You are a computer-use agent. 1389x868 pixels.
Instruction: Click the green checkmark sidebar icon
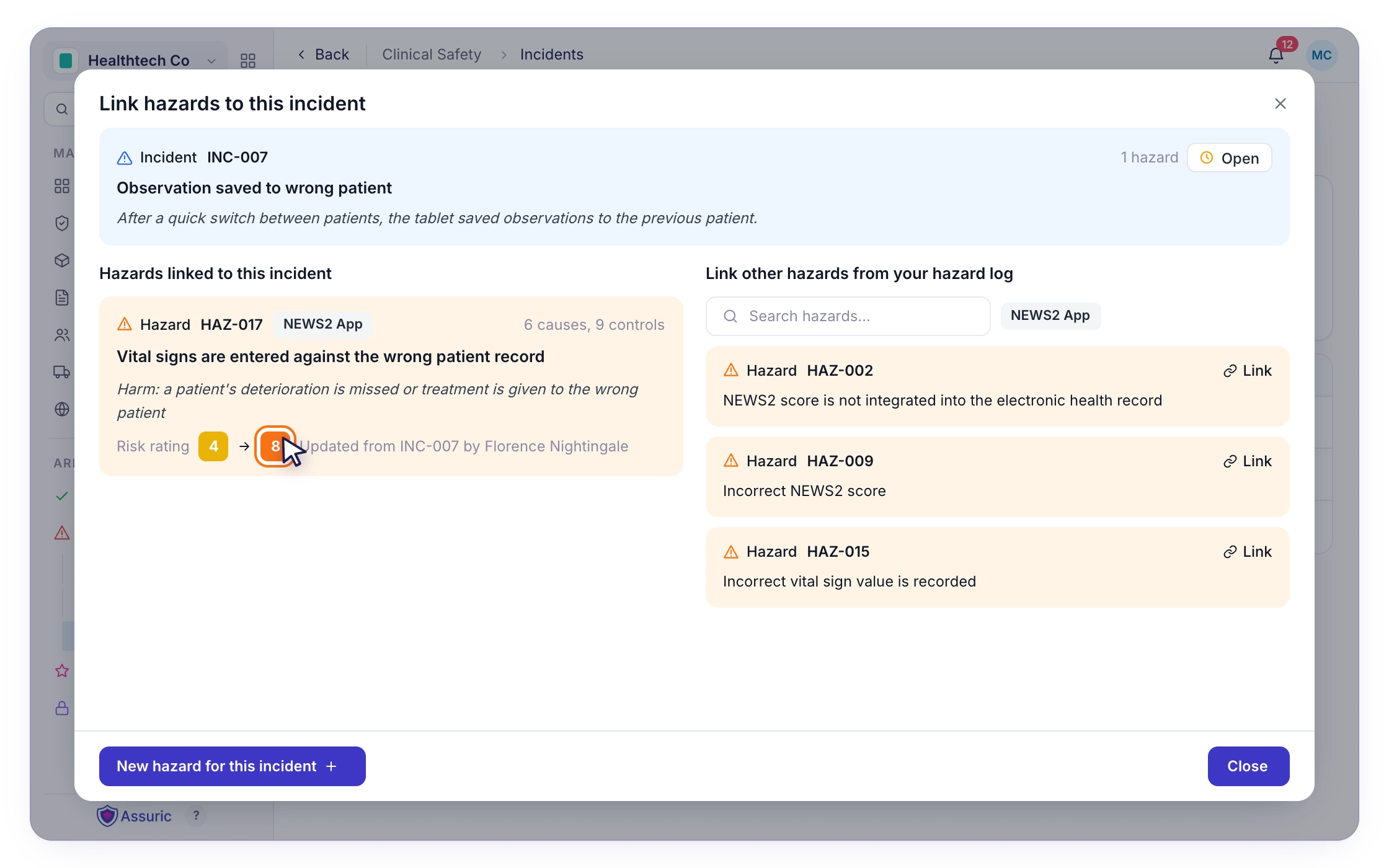(x=62, y=496)
